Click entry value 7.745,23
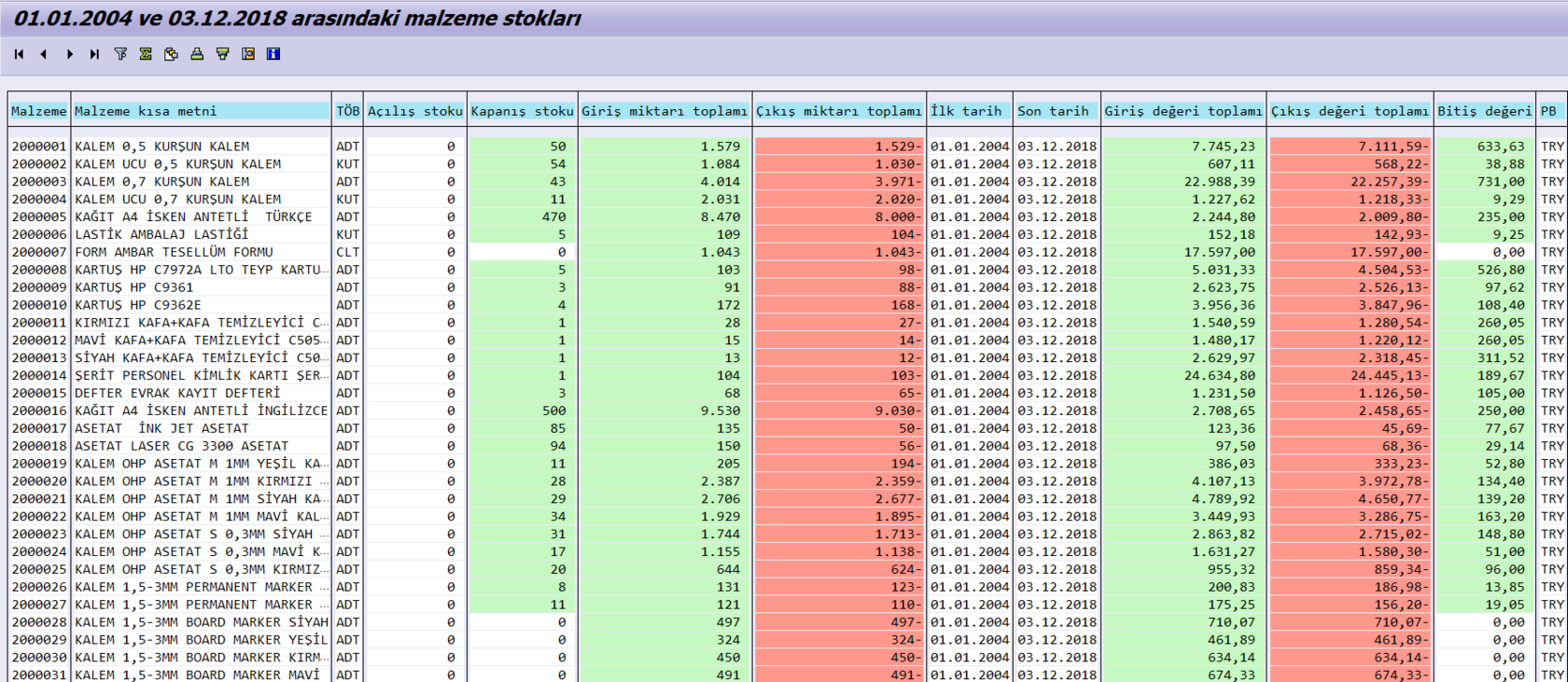This screenshot has width=1568, height=682. pyautogui.click(x=1224, y=146)
